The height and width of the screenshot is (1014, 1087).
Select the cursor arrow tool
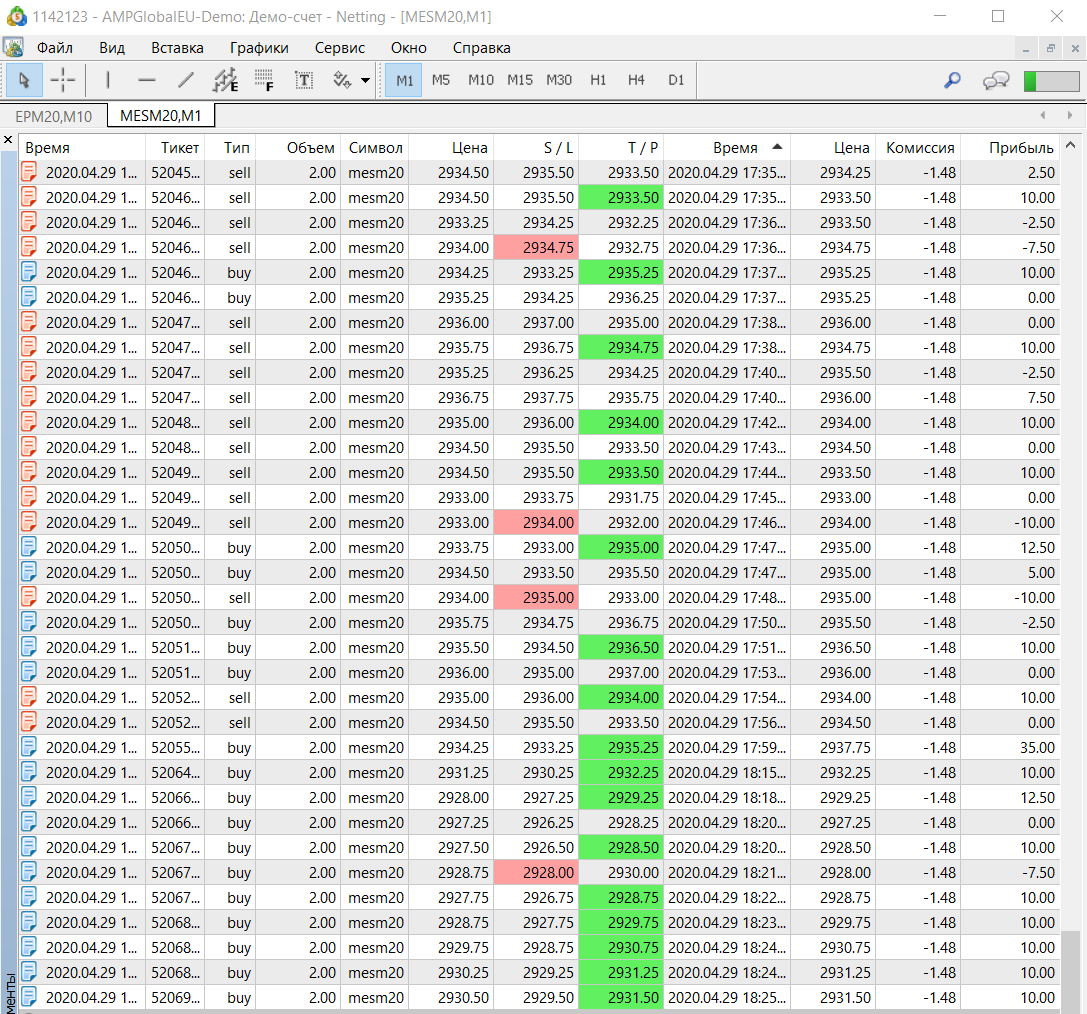pos(24,80)
